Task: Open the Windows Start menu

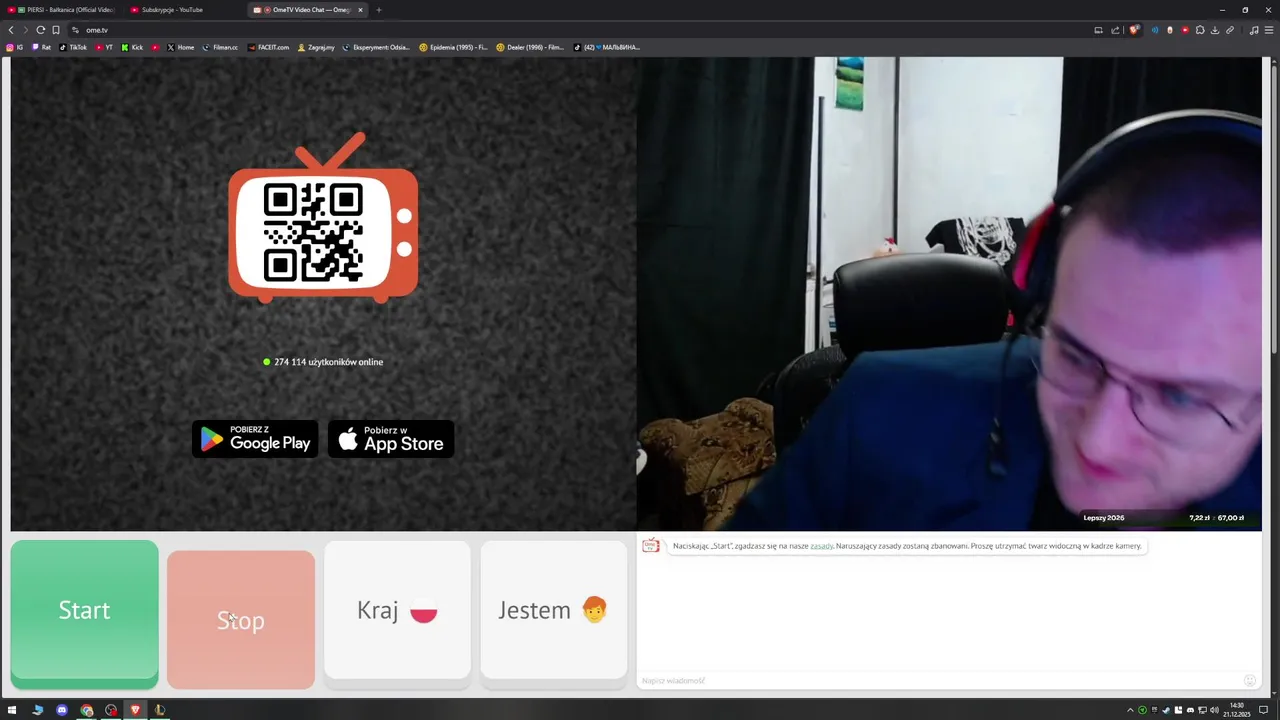Action: 13,710
